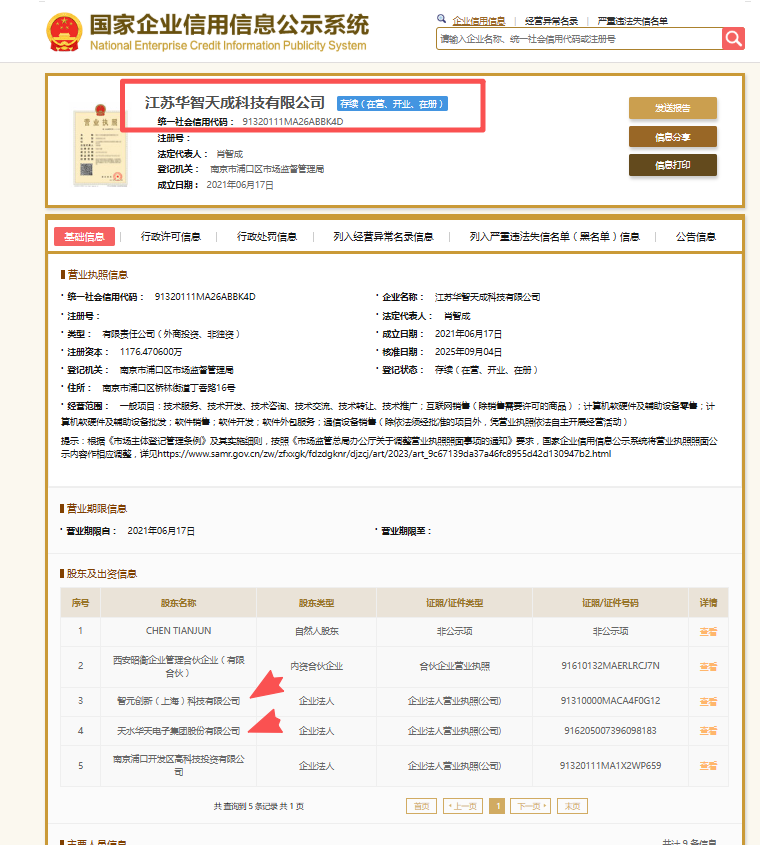The image size is (760, 845).
Task: View details for shareholder CHEN TIANJUN
Action: pyautogui.click(x=708, y=632)
